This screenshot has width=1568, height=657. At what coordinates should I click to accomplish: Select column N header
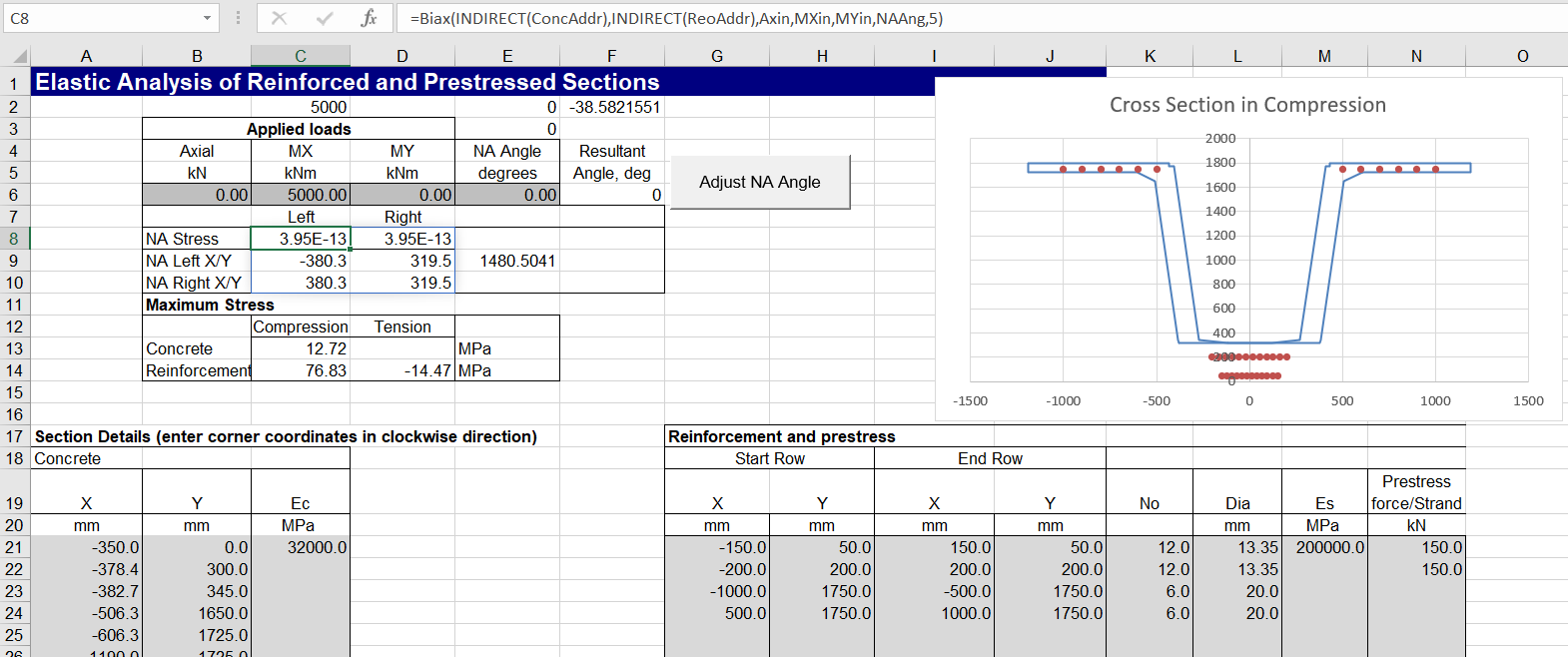click(x=1416, y=56)
